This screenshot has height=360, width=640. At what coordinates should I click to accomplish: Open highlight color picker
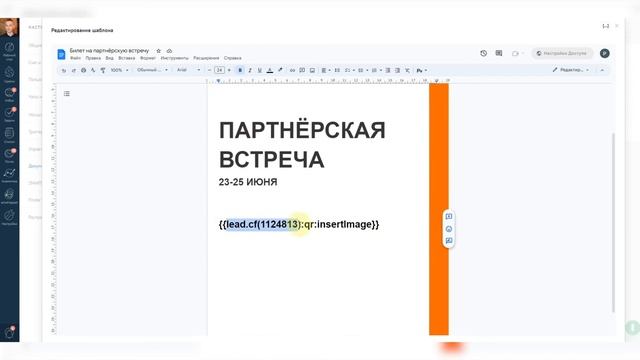(280, 70)
